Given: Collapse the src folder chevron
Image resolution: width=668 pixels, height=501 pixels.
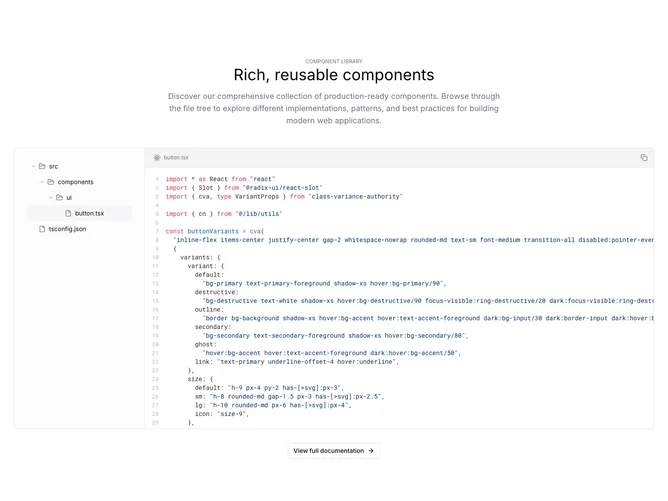Looking at the screenshot, I should pyautogui.click(x=33, y=166).
